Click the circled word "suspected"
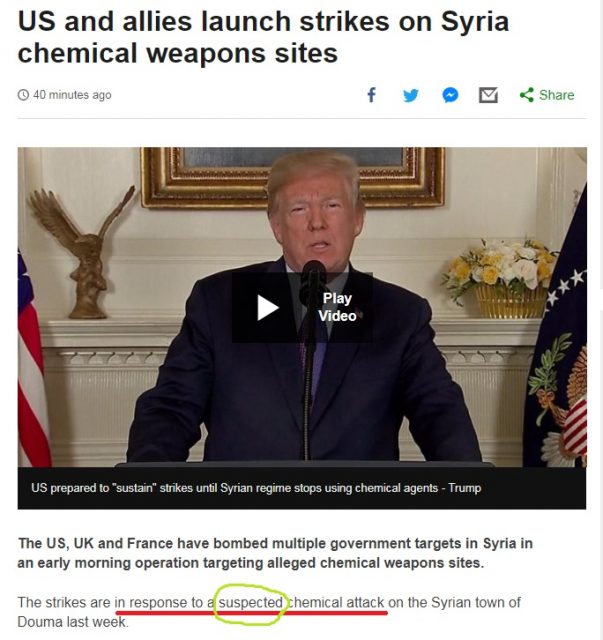Screen dimensions: 603x640 point(251,602)
